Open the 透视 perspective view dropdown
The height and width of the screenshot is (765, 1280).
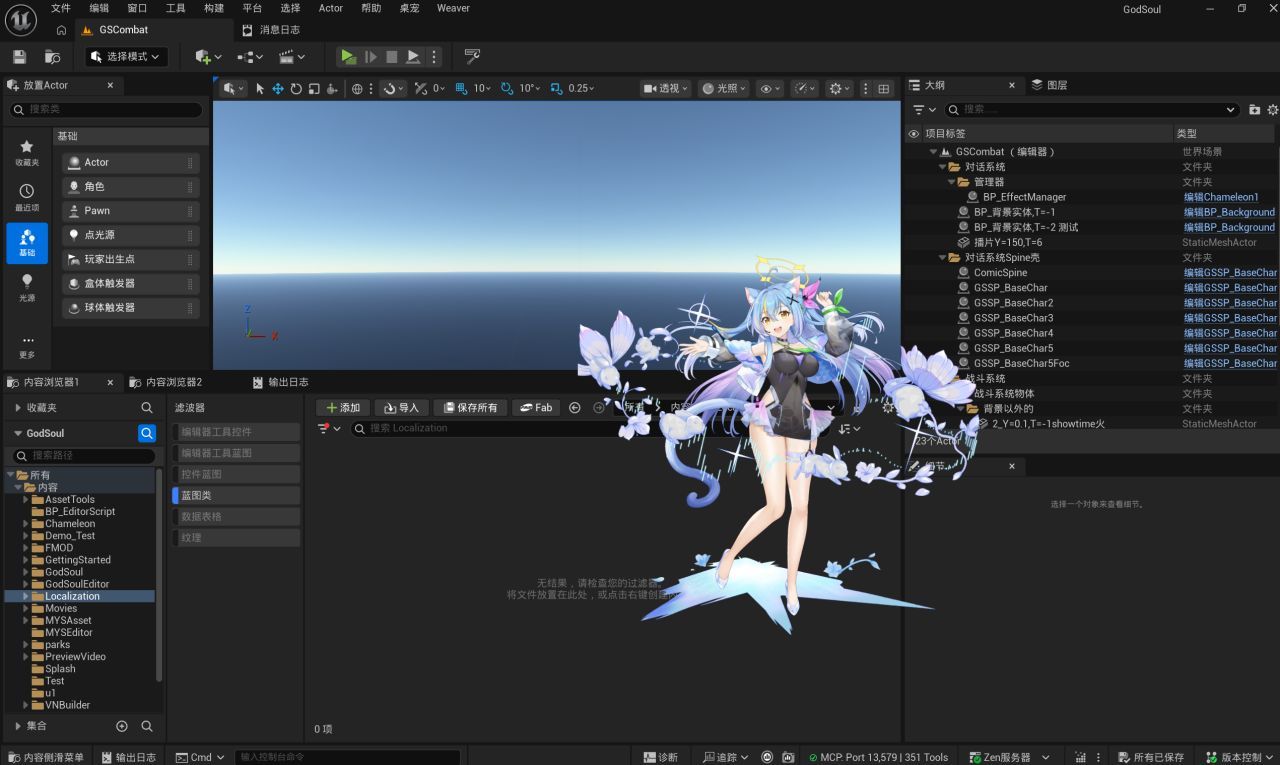click(666, 89)
